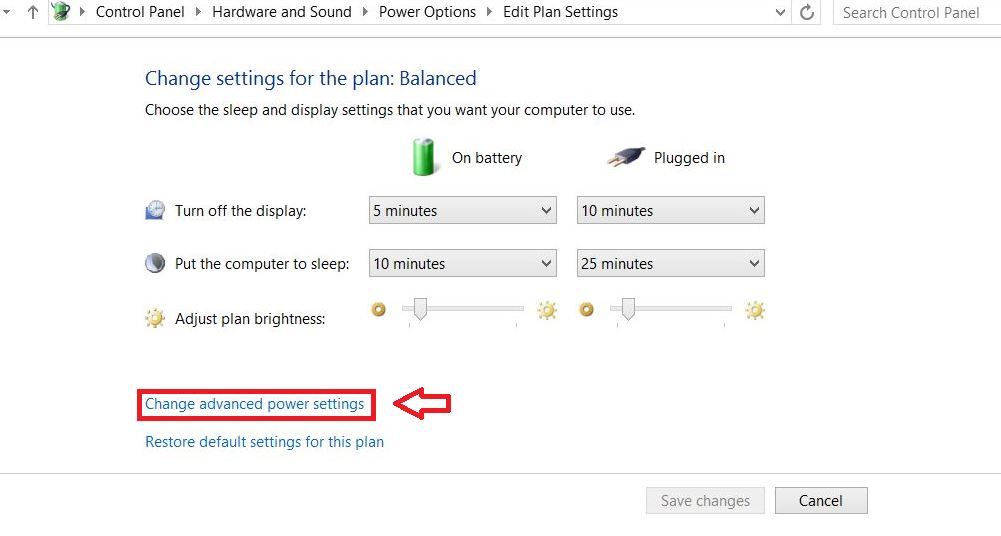Screen dimensions: 1001x536
Task: Open Change advanced power settings link
Action: point(255,404)
